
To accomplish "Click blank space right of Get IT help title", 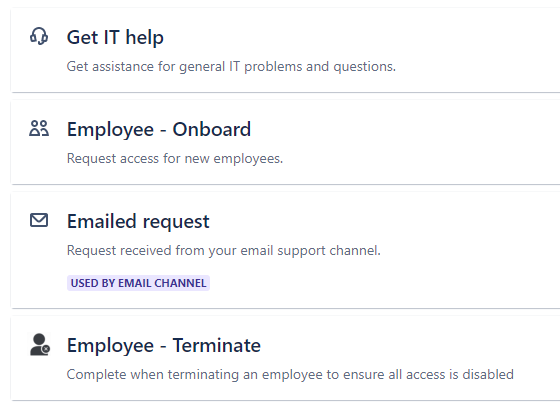I will [x=357, y=37].
